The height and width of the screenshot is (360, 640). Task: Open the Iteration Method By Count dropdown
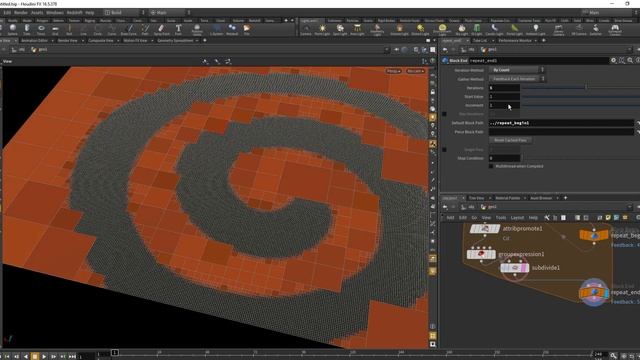point(517,70)
